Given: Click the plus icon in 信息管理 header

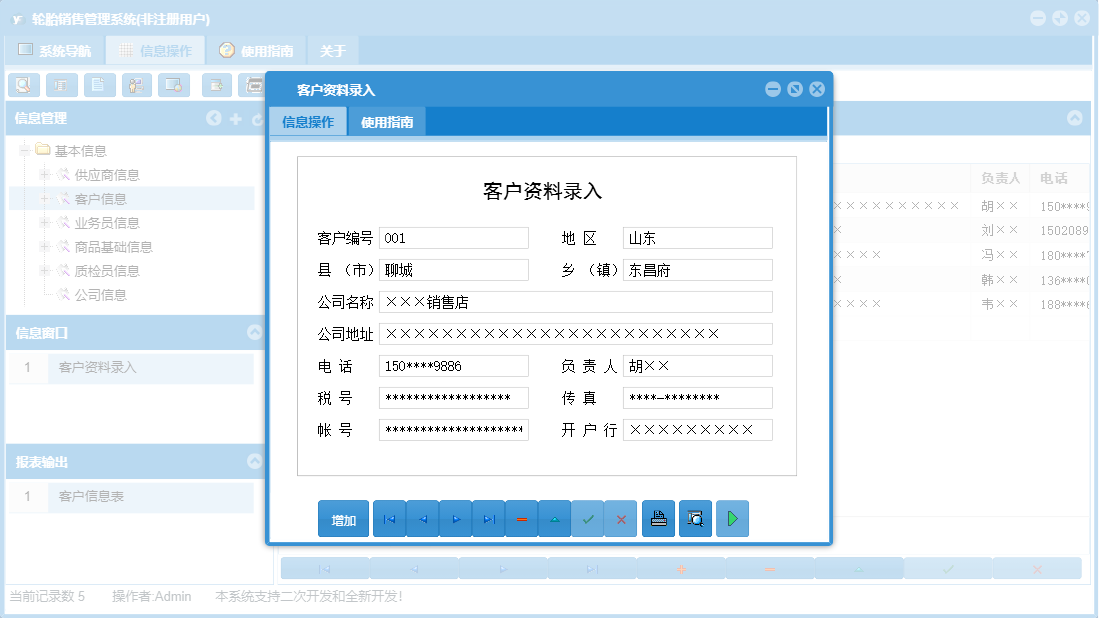Looking at the screenshot, I should coord(236,118).
